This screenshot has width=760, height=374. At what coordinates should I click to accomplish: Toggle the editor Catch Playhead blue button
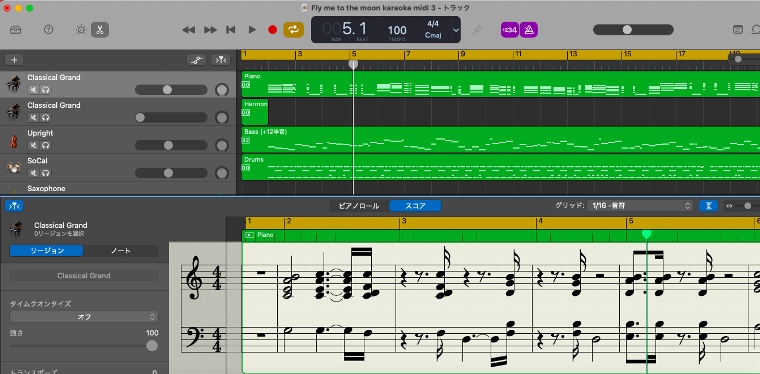pyautogui.click(x=14, y=206)
